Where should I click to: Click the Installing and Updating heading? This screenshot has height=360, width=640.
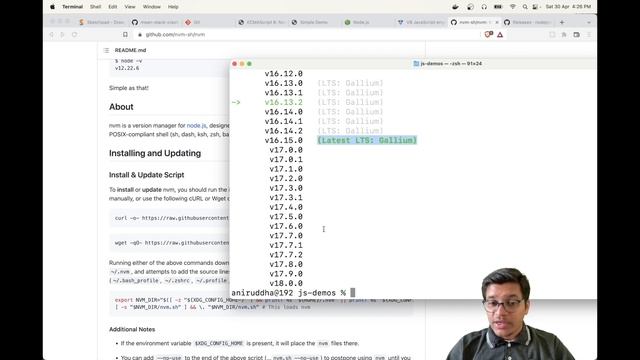click(155, 153)
